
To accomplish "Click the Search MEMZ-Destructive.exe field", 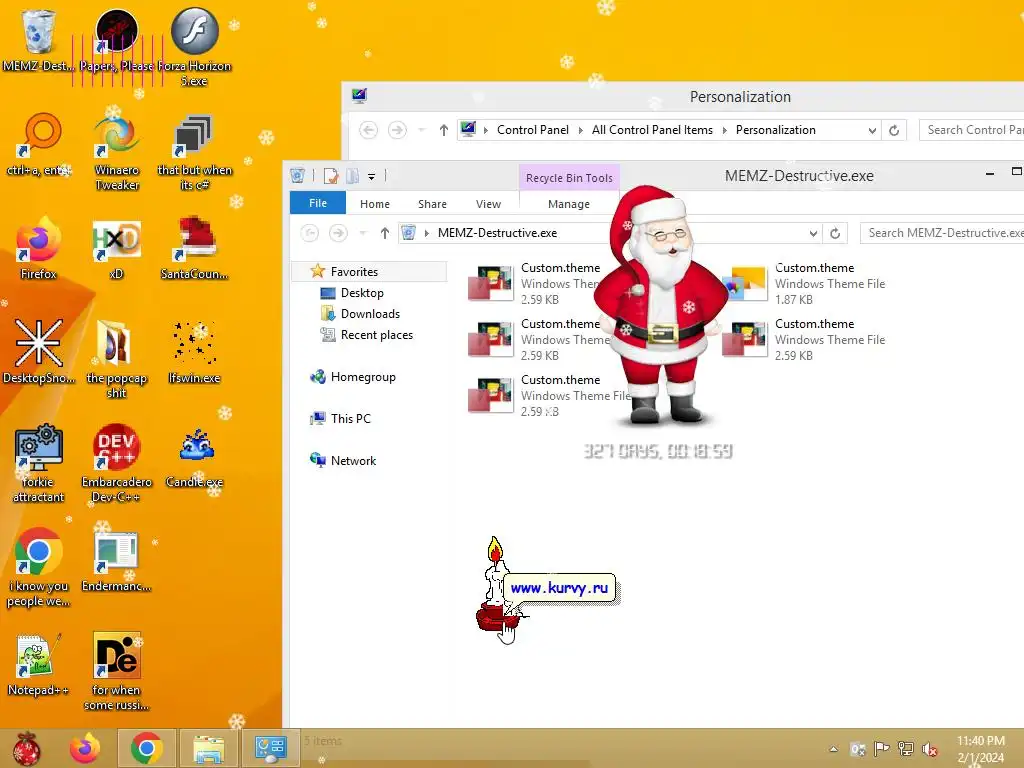I will (x=942, y=233).
